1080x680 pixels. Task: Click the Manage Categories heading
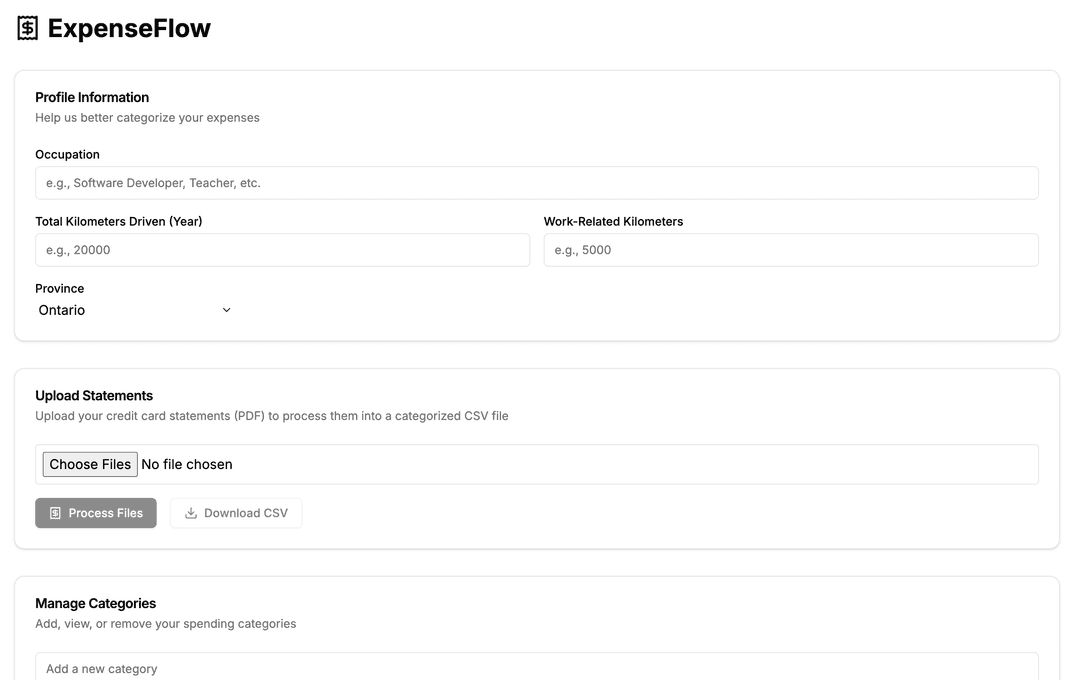click(x=96, y=604)
